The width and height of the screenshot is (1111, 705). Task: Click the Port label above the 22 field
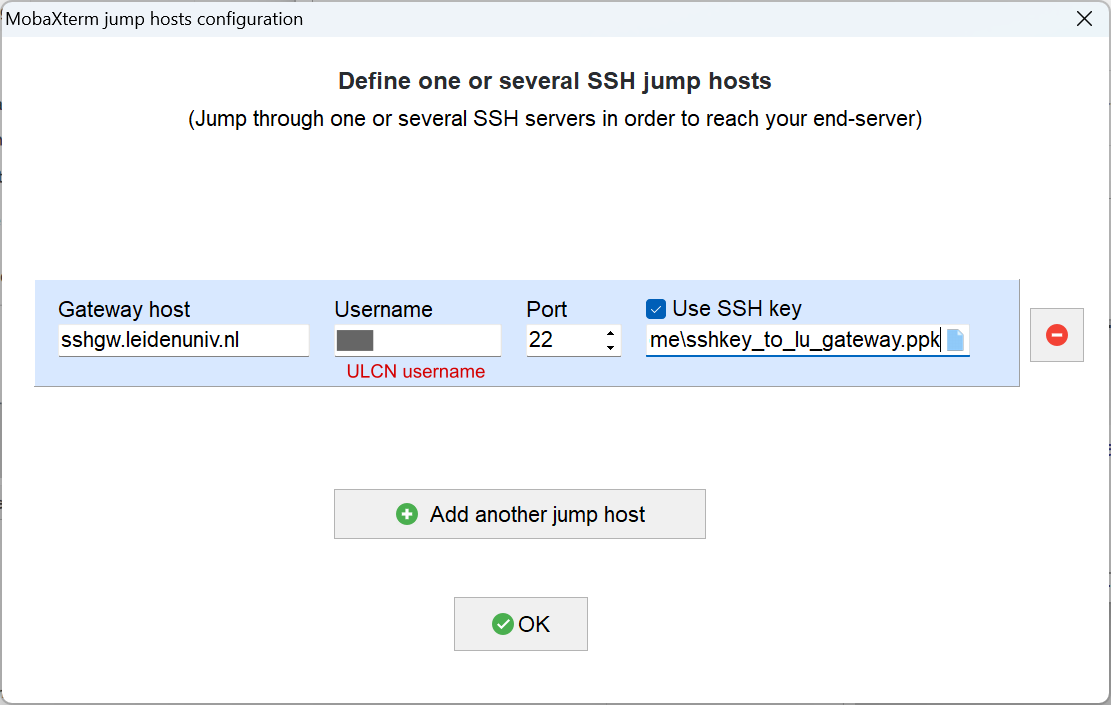pyautogui.click(x=546, y=310)
